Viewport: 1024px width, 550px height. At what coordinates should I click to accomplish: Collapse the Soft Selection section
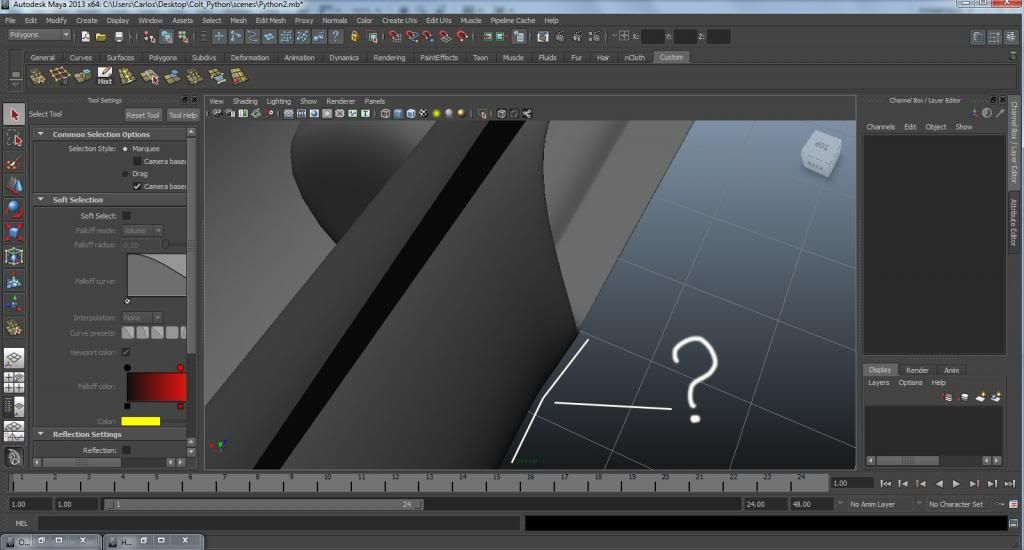coord(41,199)
